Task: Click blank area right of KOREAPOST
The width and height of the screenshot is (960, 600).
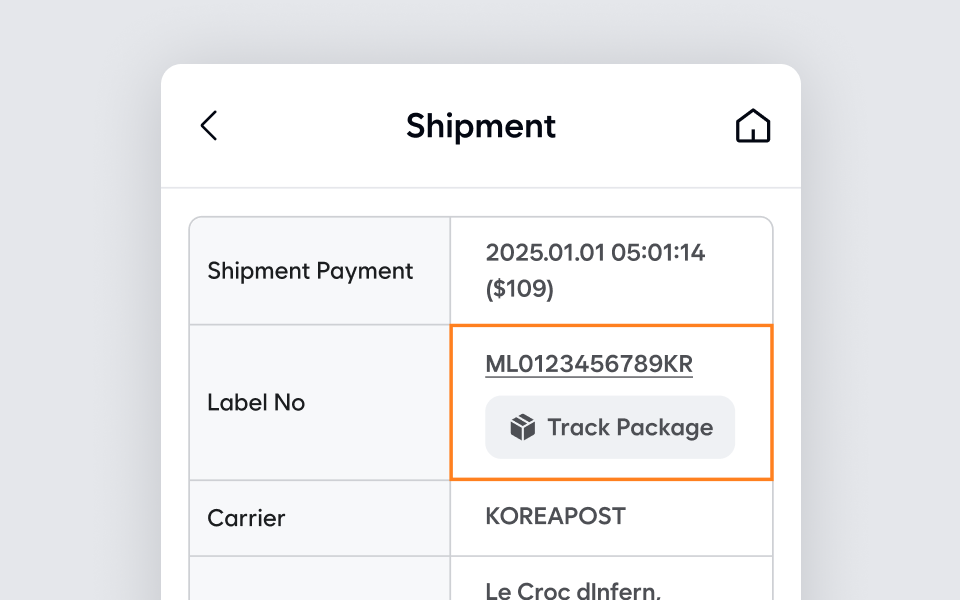Action: (700, 517)
